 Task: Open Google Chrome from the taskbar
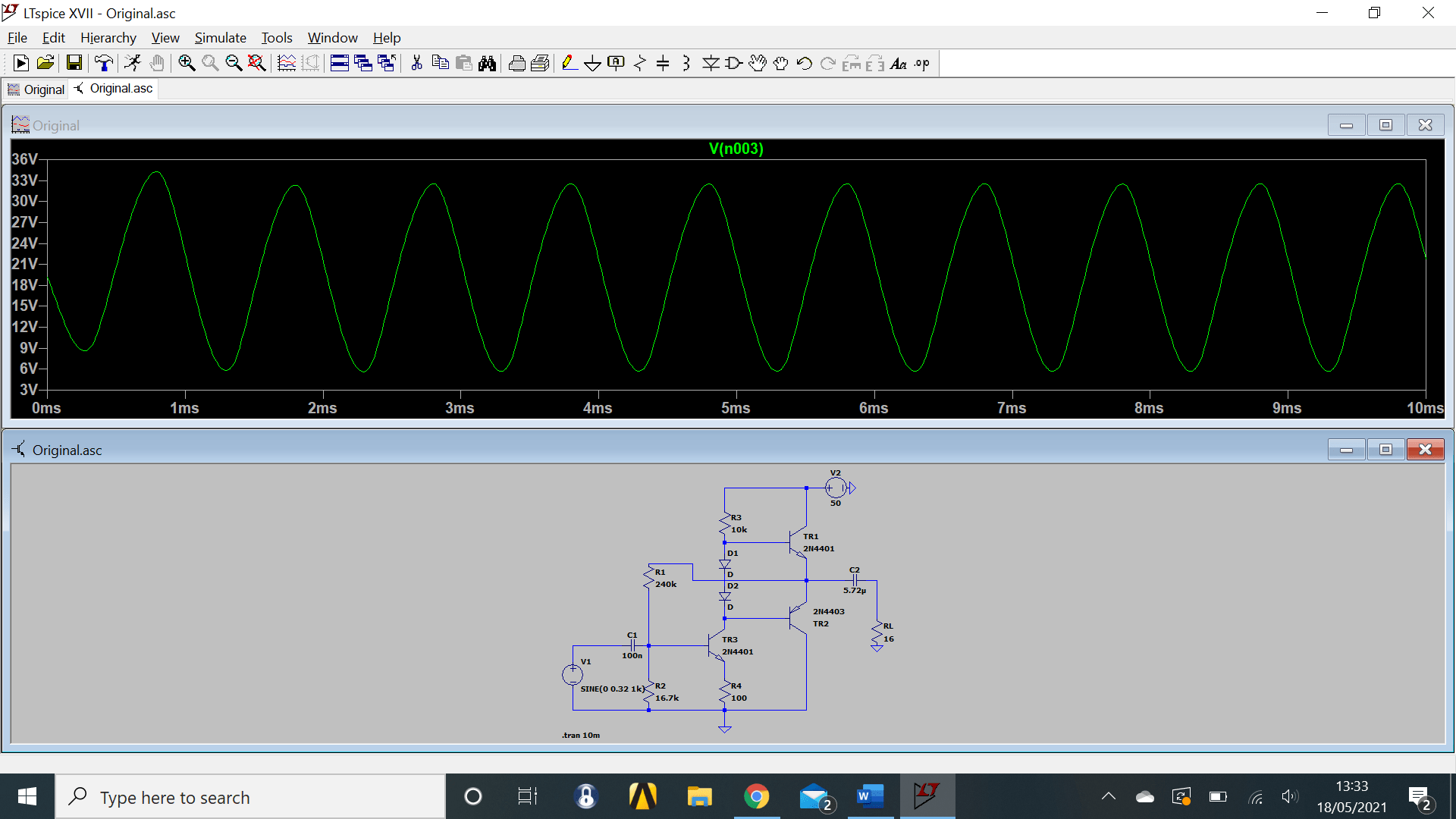[758, 796]
